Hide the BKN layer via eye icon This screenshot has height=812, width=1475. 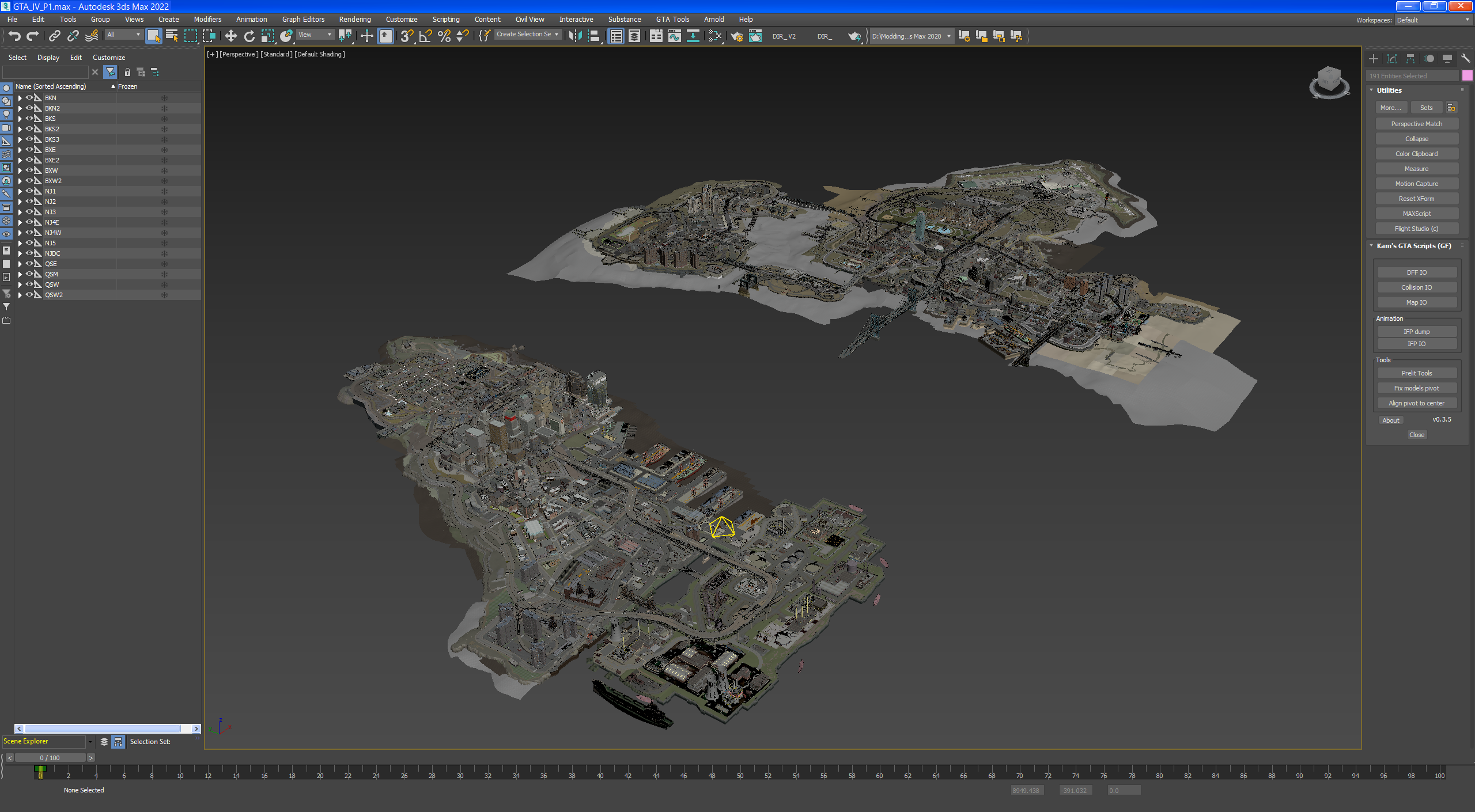click(x=29, y=98)
